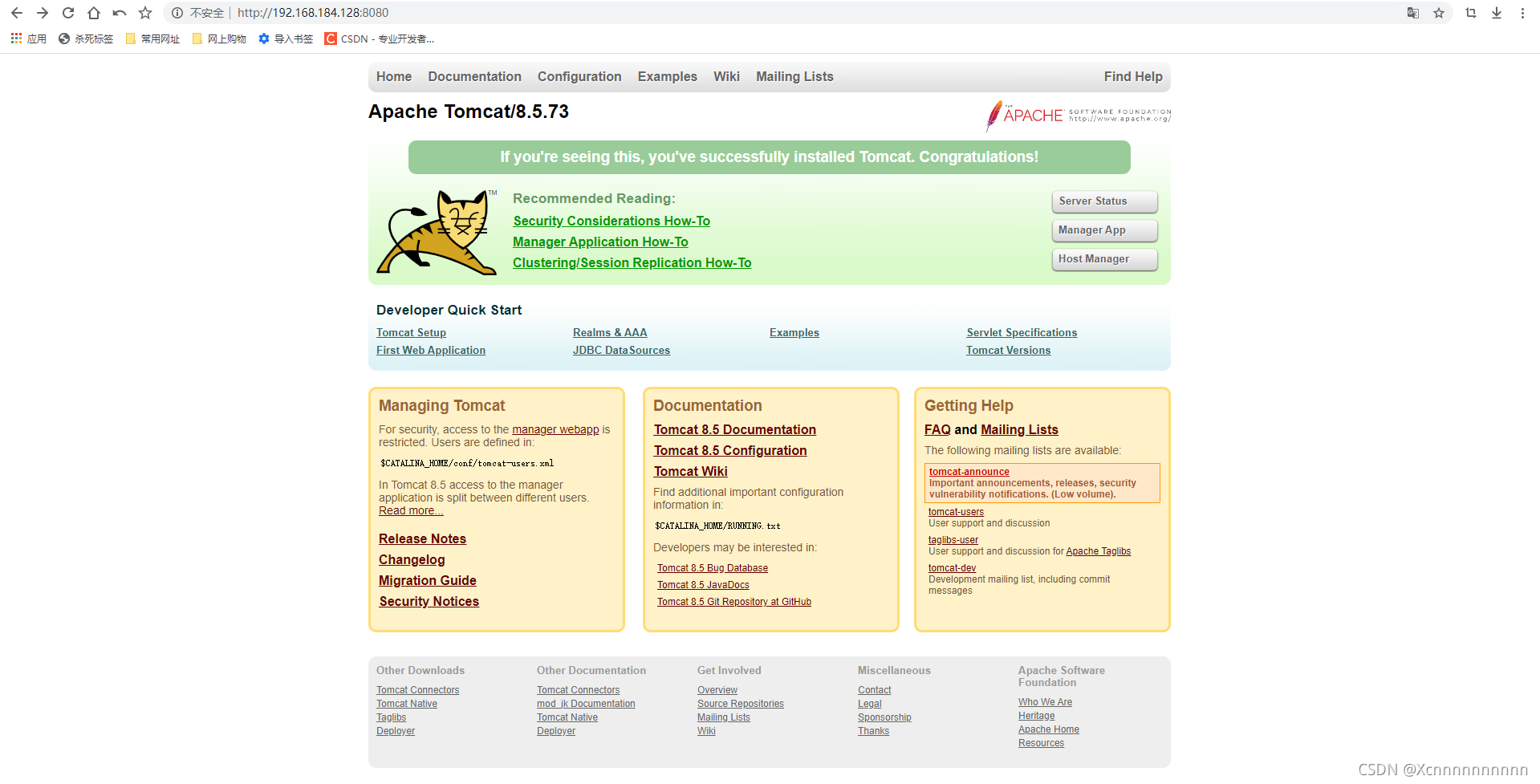Open Manager Application How-To link
Viewport: 1540px width, 784px height.
600,242
